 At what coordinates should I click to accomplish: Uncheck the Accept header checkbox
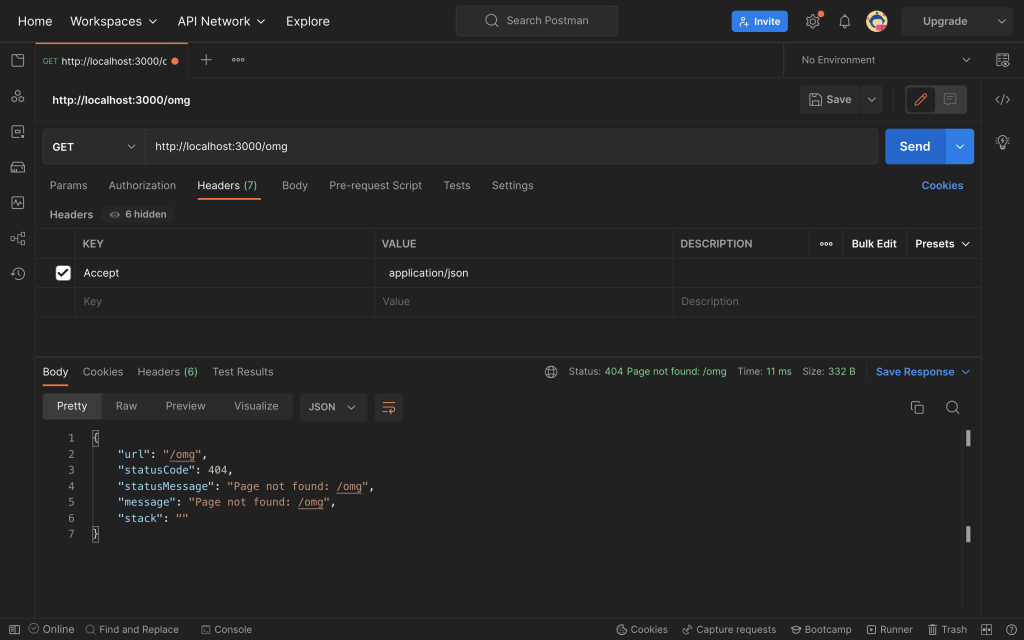[63, 273]
